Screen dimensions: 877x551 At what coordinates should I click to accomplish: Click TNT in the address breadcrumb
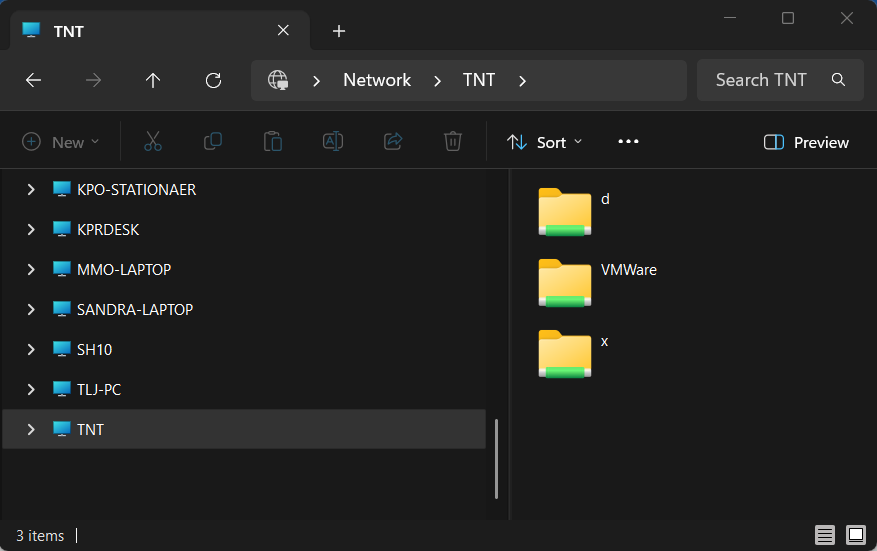(x=479, y=80)
